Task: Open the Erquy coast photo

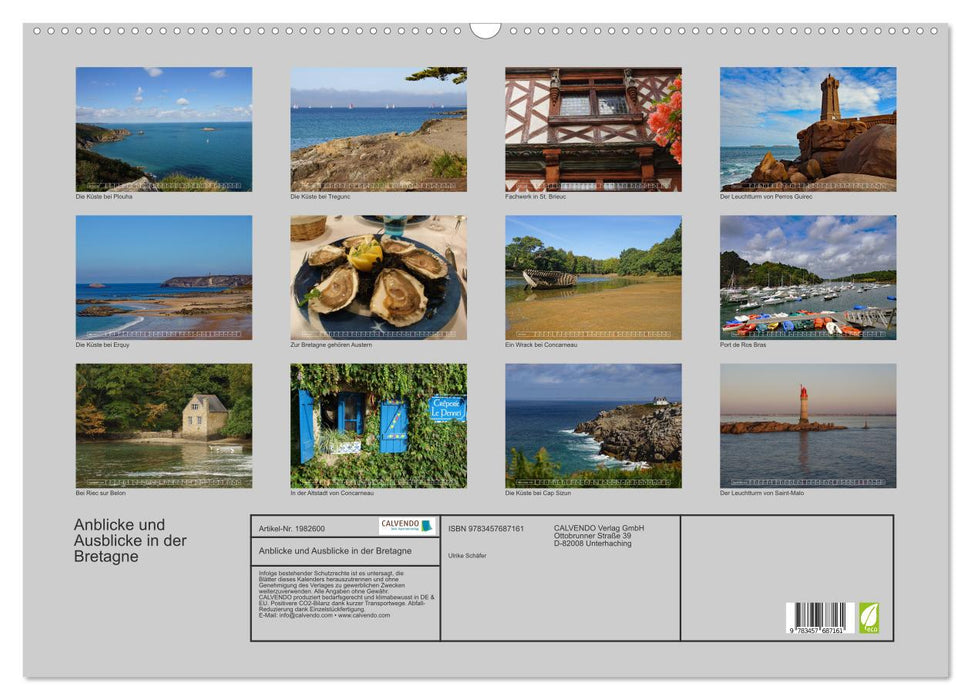Action: coord(164,277)
